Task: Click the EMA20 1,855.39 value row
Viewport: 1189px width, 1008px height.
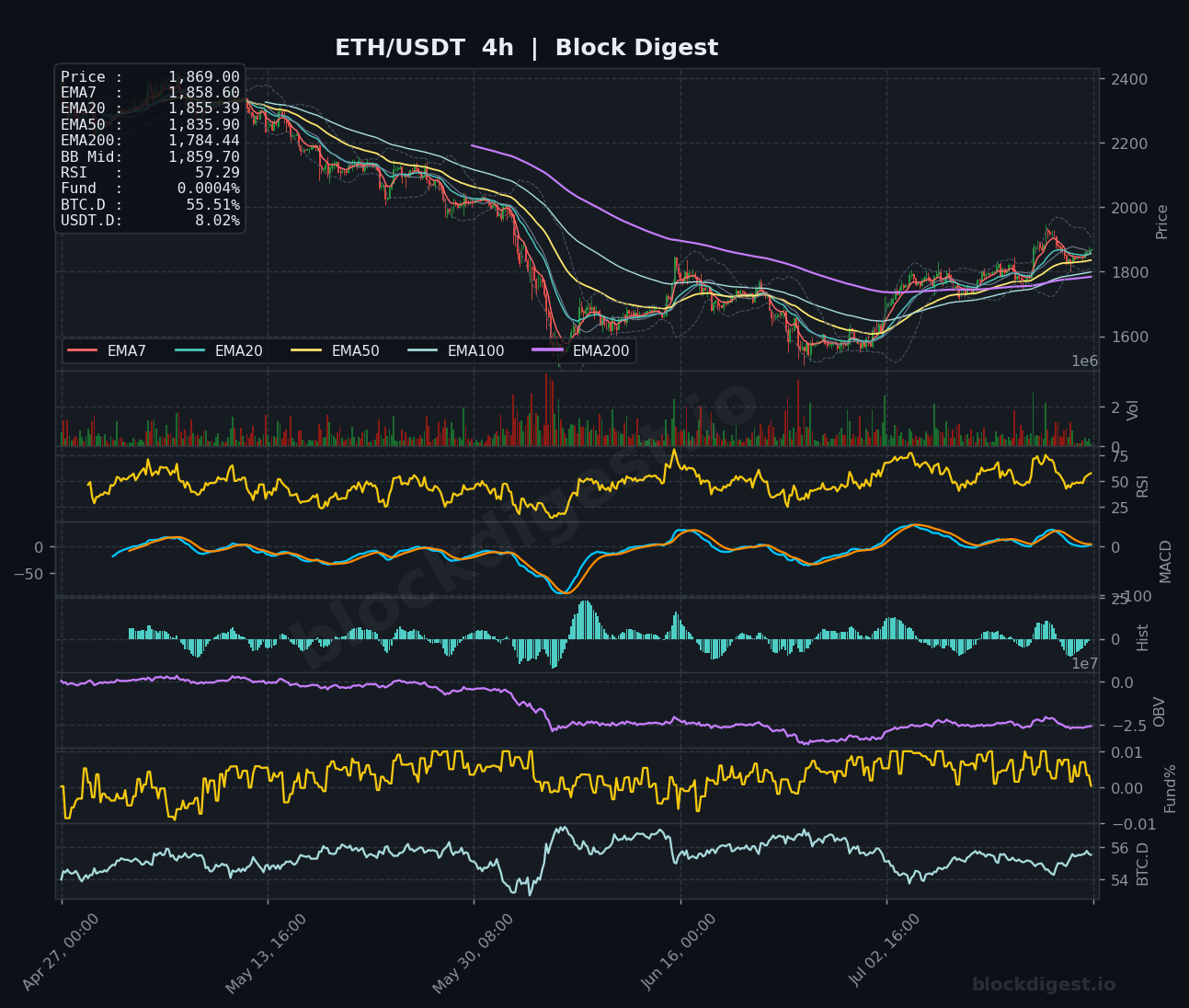Action: [x=150, y=109]
